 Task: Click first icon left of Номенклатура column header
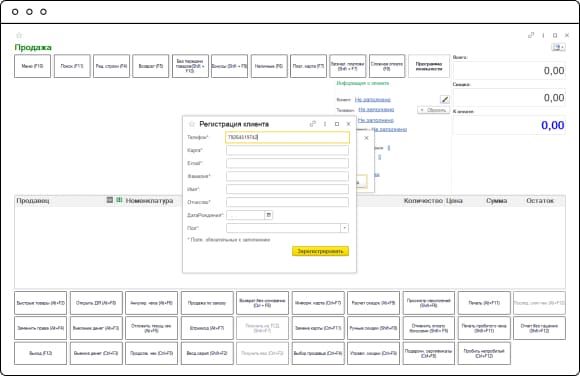tap(109, 200)
